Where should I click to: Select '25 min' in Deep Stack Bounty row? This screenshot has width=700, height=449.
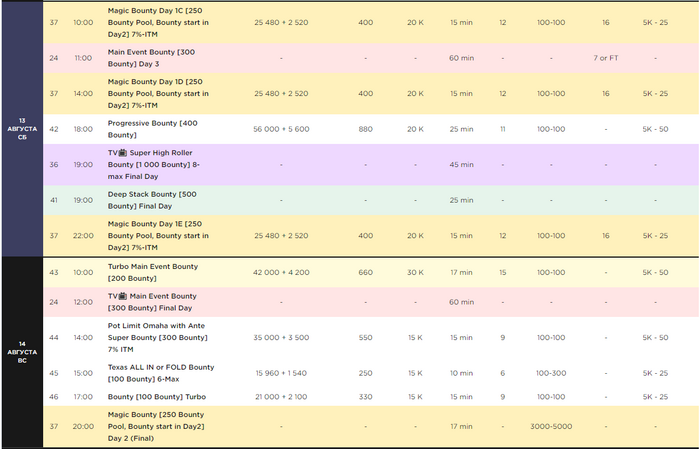pos(462,200)
